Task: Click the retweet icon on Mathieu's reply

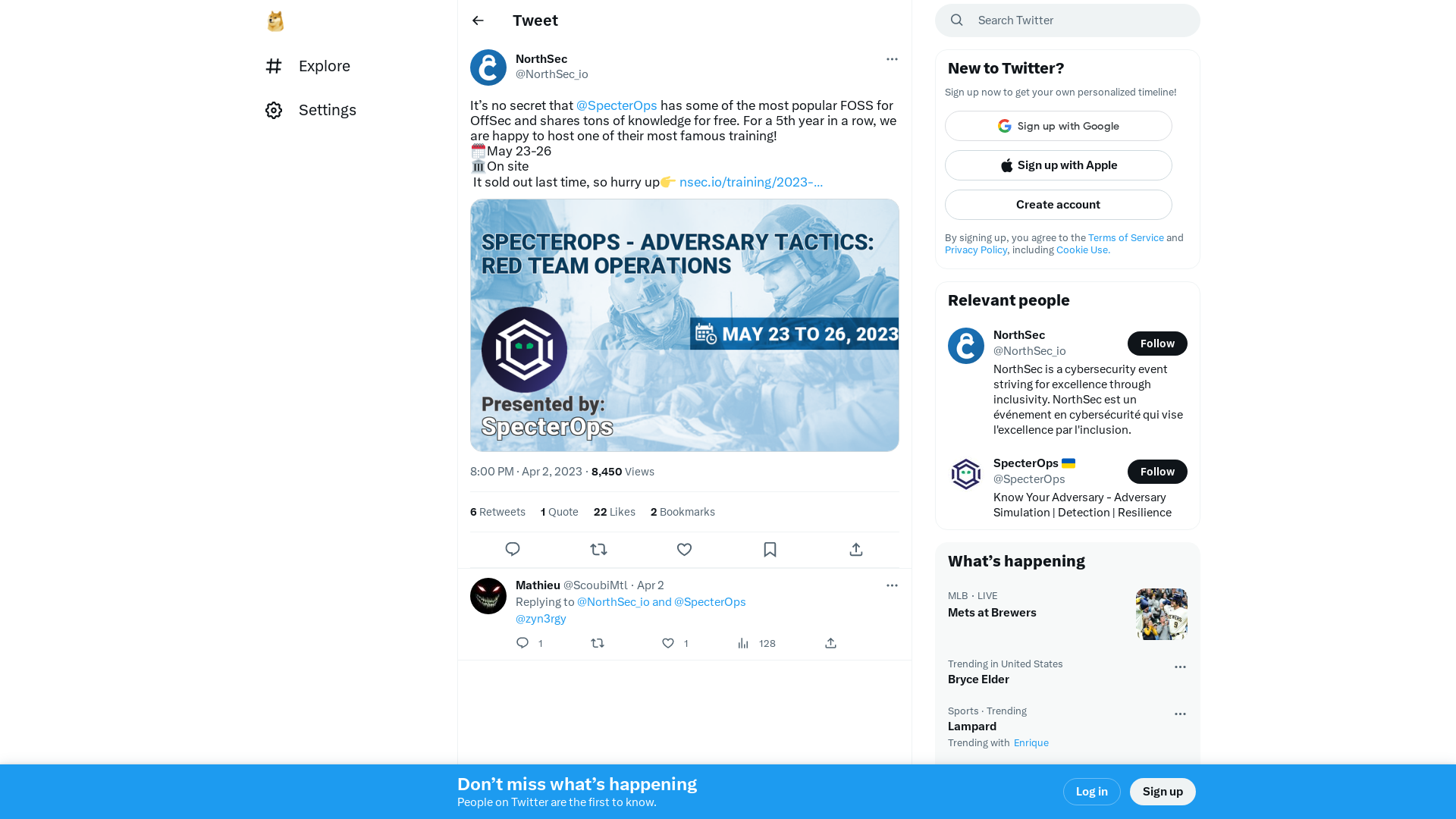Action: (x=598, y=643)
